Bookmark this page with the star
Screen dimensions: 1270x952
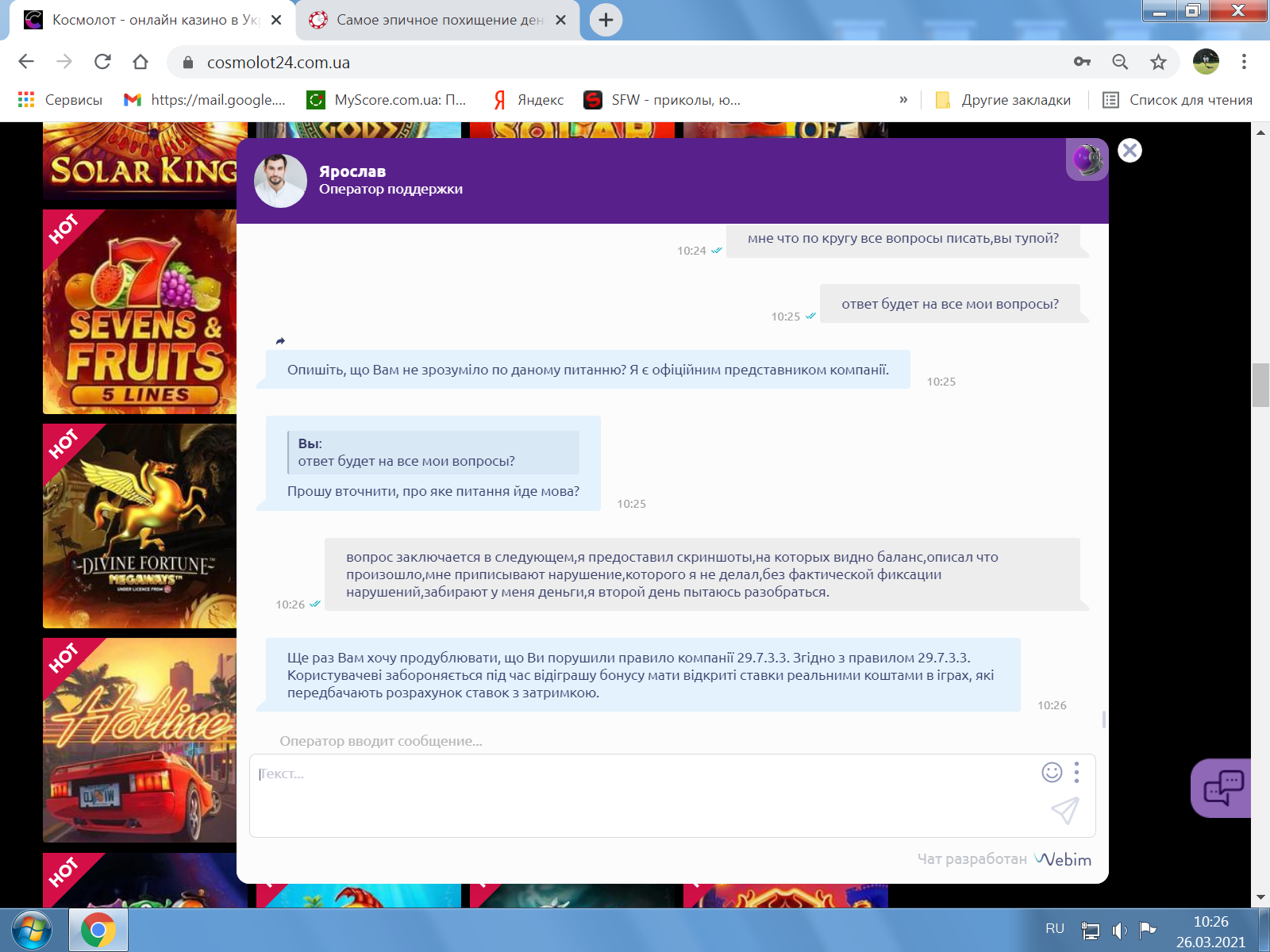(1158, 62)
